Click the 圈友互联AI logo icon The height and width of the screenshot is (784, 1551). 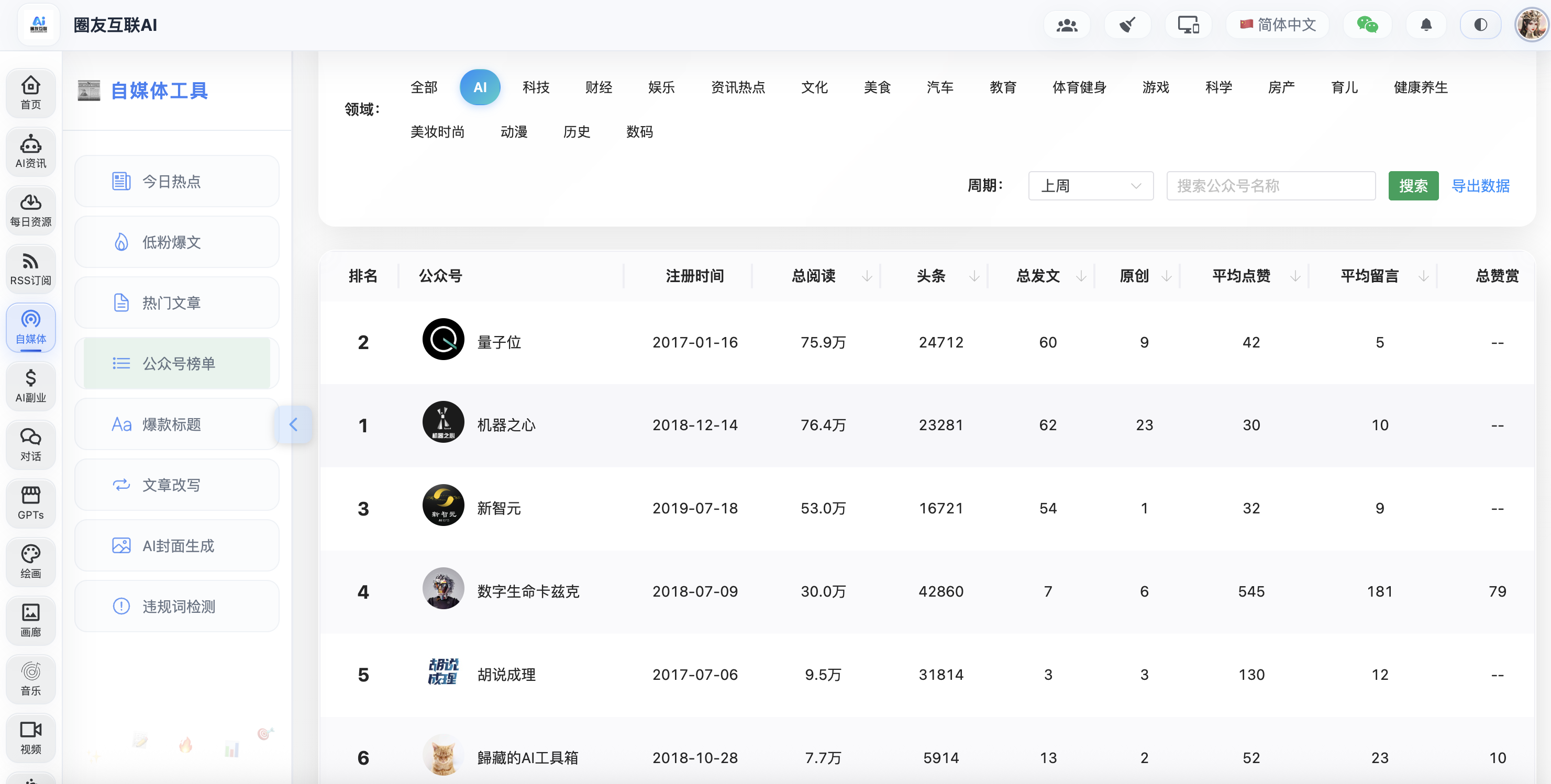(39, 25)
